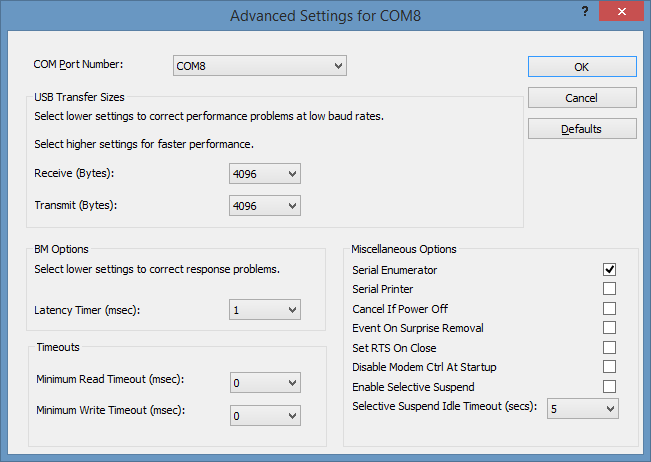Screen dimensions: 651x462
Task: Expand the Receive (Bytes) dropdown
Action: coord(264,174)
